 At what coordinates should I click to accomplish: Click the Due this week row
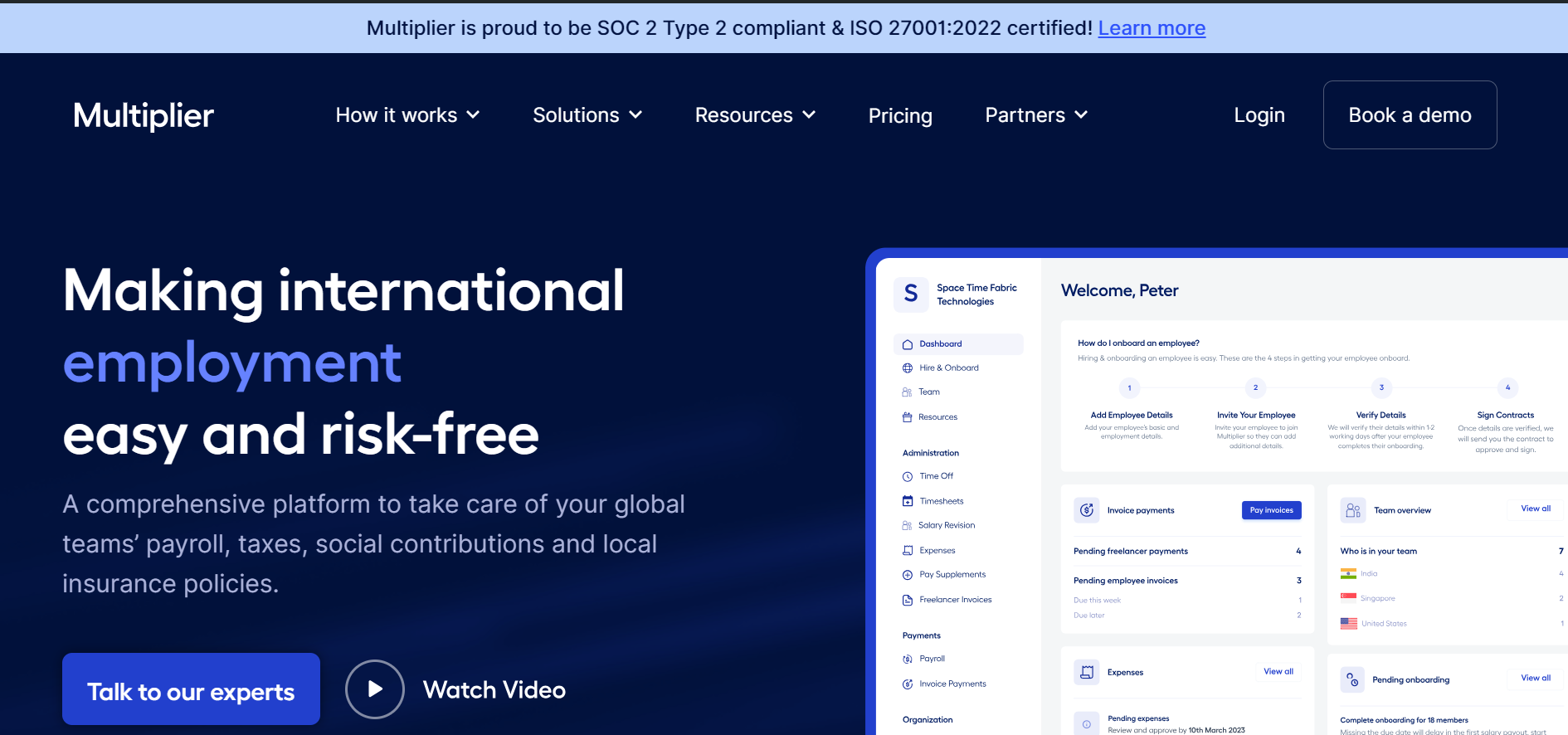tap(1187, 600)
